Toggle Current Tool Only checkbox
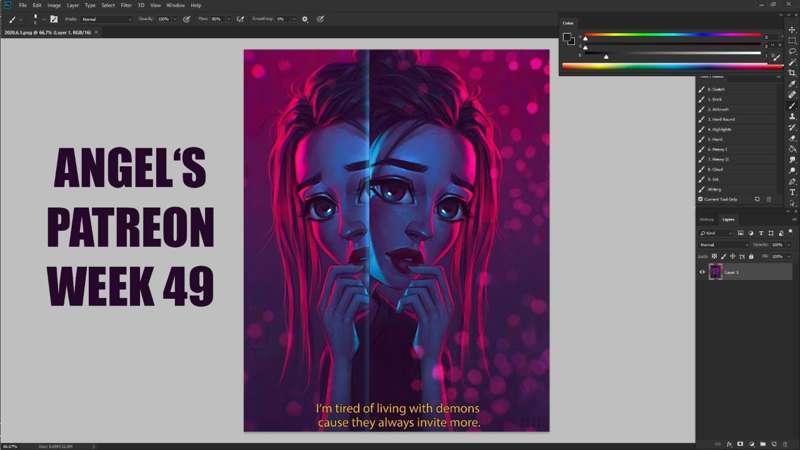This screenshot has width=800, height=450. (701, 199)
